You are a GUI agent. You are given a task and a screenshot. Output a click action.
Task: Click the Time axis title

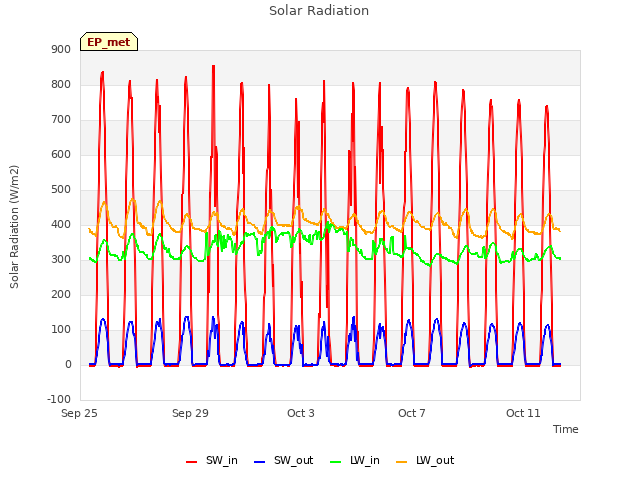point(566,429)
